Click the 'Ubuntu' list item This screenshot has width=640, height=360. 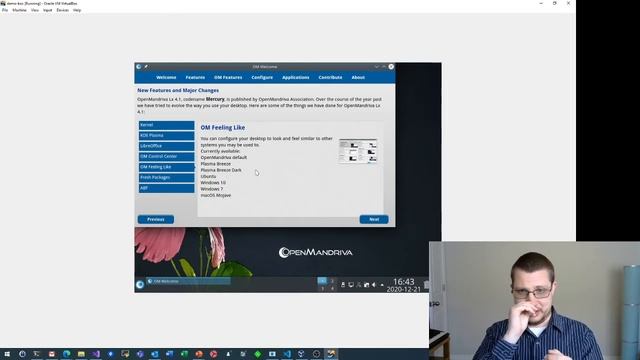pos(208,176)
